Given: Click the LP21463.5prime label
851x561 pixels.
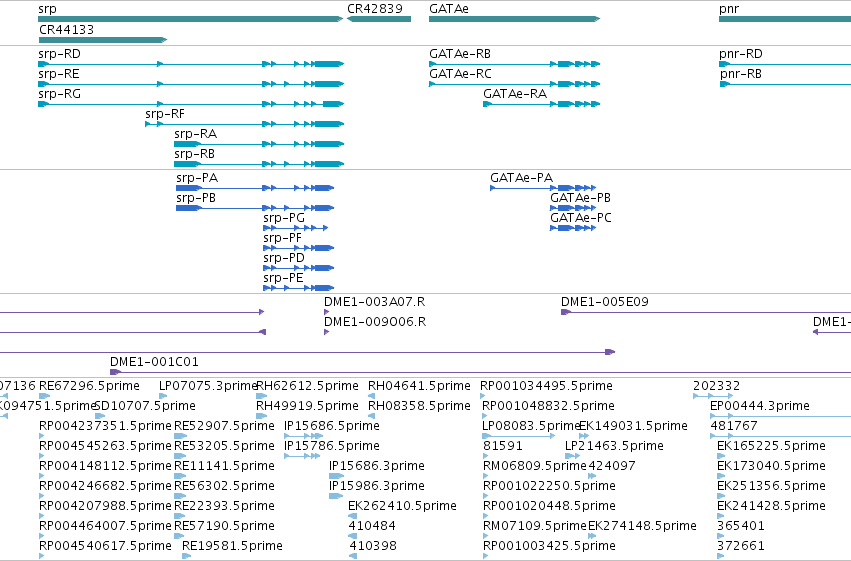Looking at the screenshot, I should 614,446.
